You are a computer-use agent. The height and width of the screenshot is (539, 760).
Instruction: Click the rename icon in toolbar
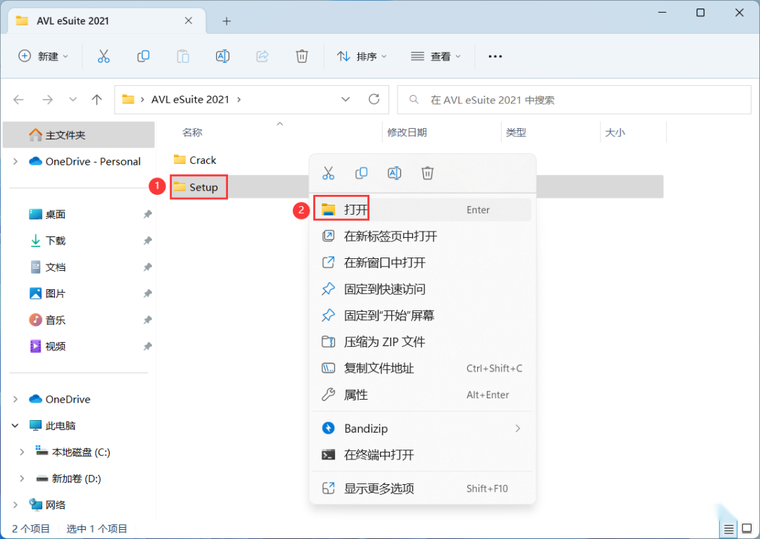(222, 56)
